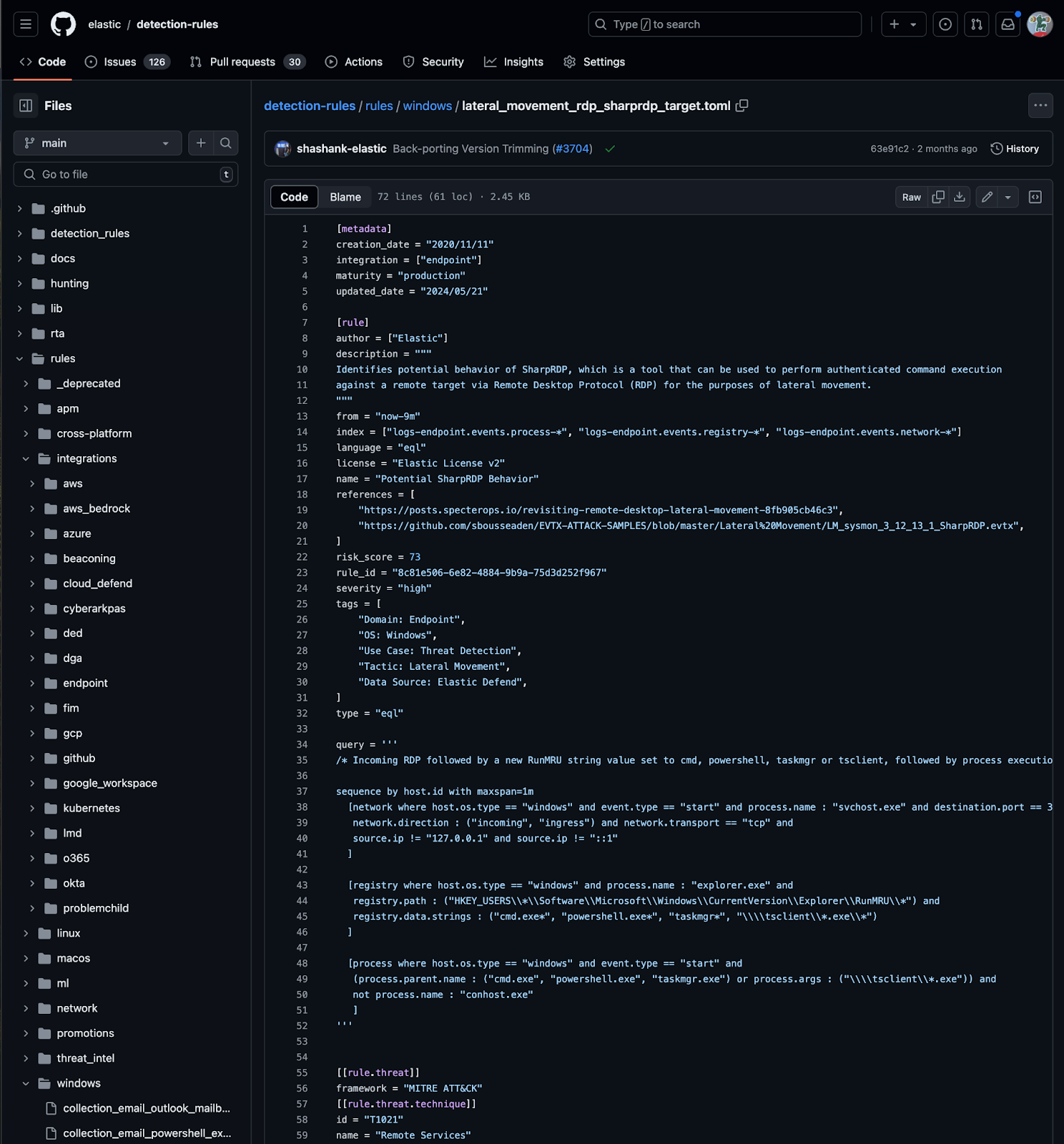Expand the docs folder
This screenshot has height=1144, width=1064.
pos(19,259)
